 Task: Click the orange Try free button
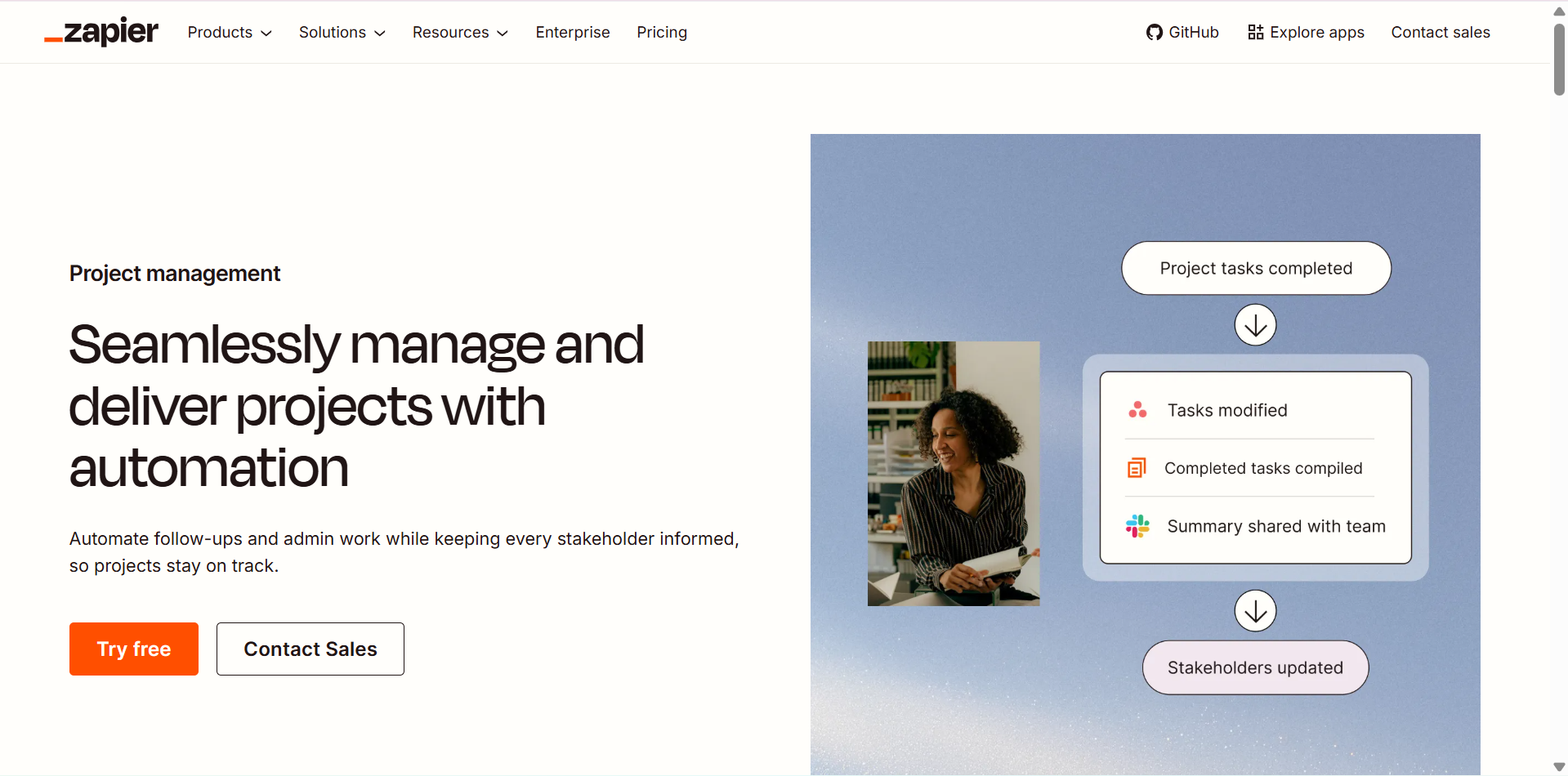point(134,649)
